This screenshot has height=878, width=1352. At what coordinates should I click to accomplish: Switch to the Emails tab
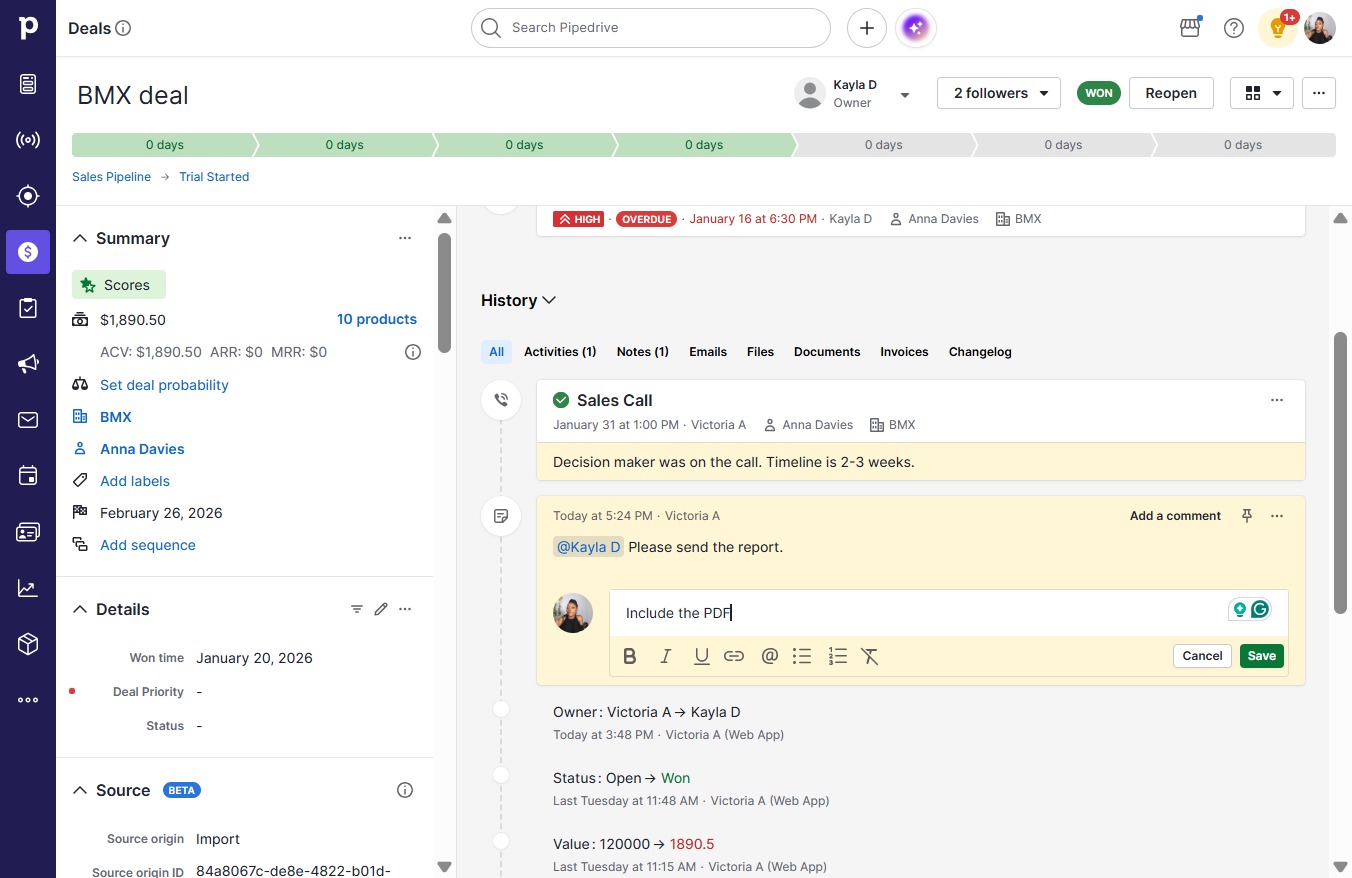click(x=708, y=352)
